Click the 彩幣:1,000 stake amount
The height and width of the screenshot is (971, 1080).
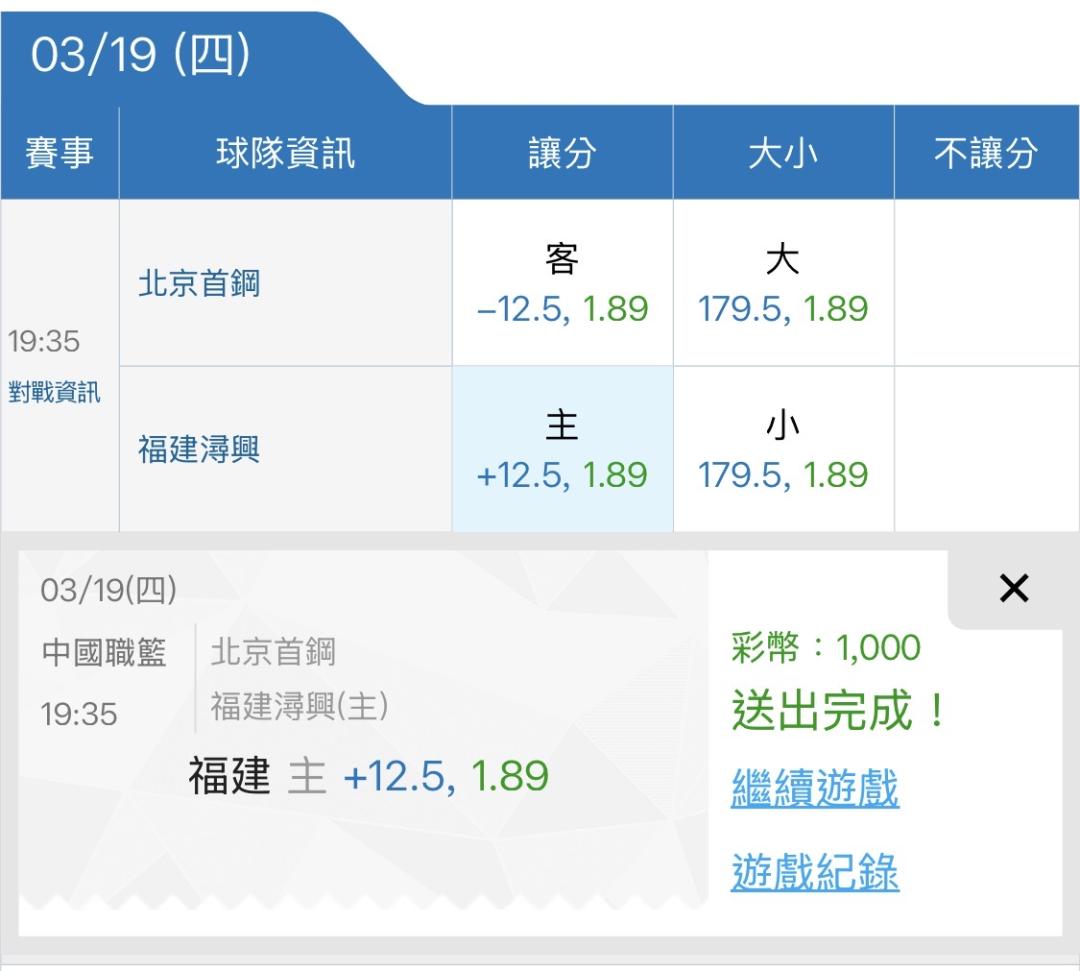click(x=826, y=648)
